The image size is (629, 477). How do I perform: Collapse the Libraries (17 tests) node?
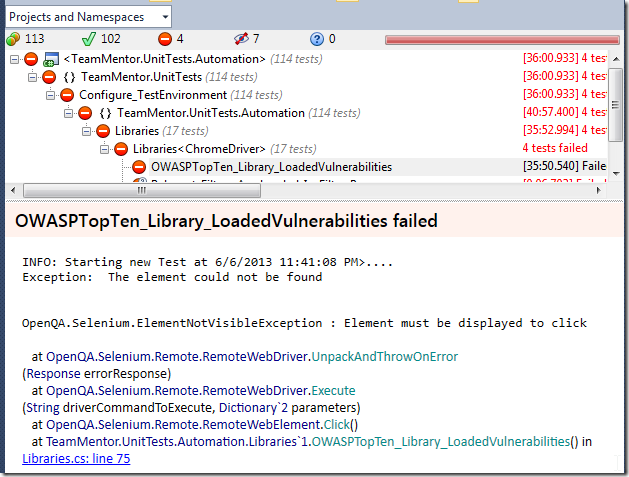point(87,131)
